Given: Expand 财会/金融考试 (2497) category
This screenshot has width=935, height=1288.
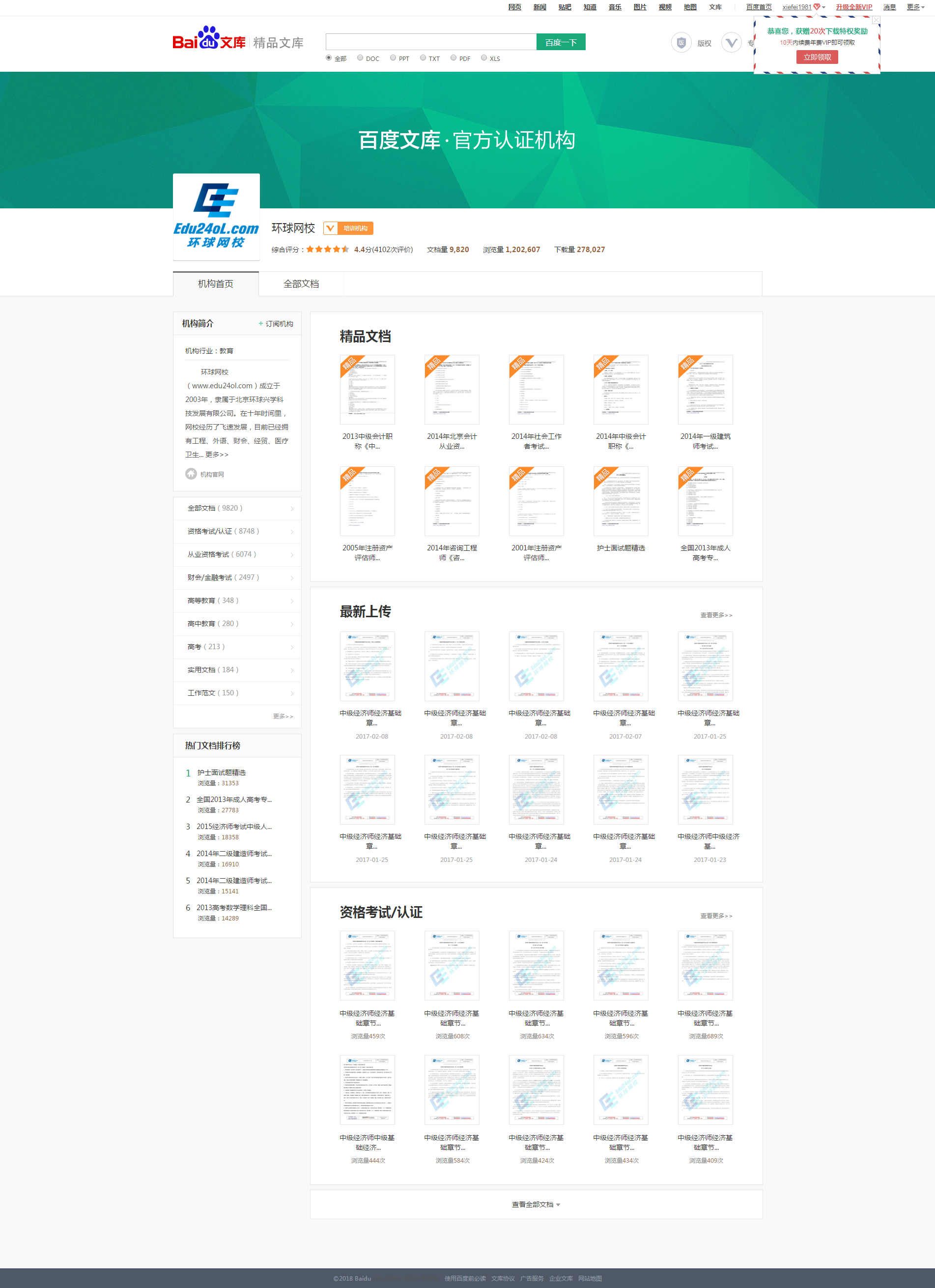Looking at the screenshot, I should [x=237, y=577].
